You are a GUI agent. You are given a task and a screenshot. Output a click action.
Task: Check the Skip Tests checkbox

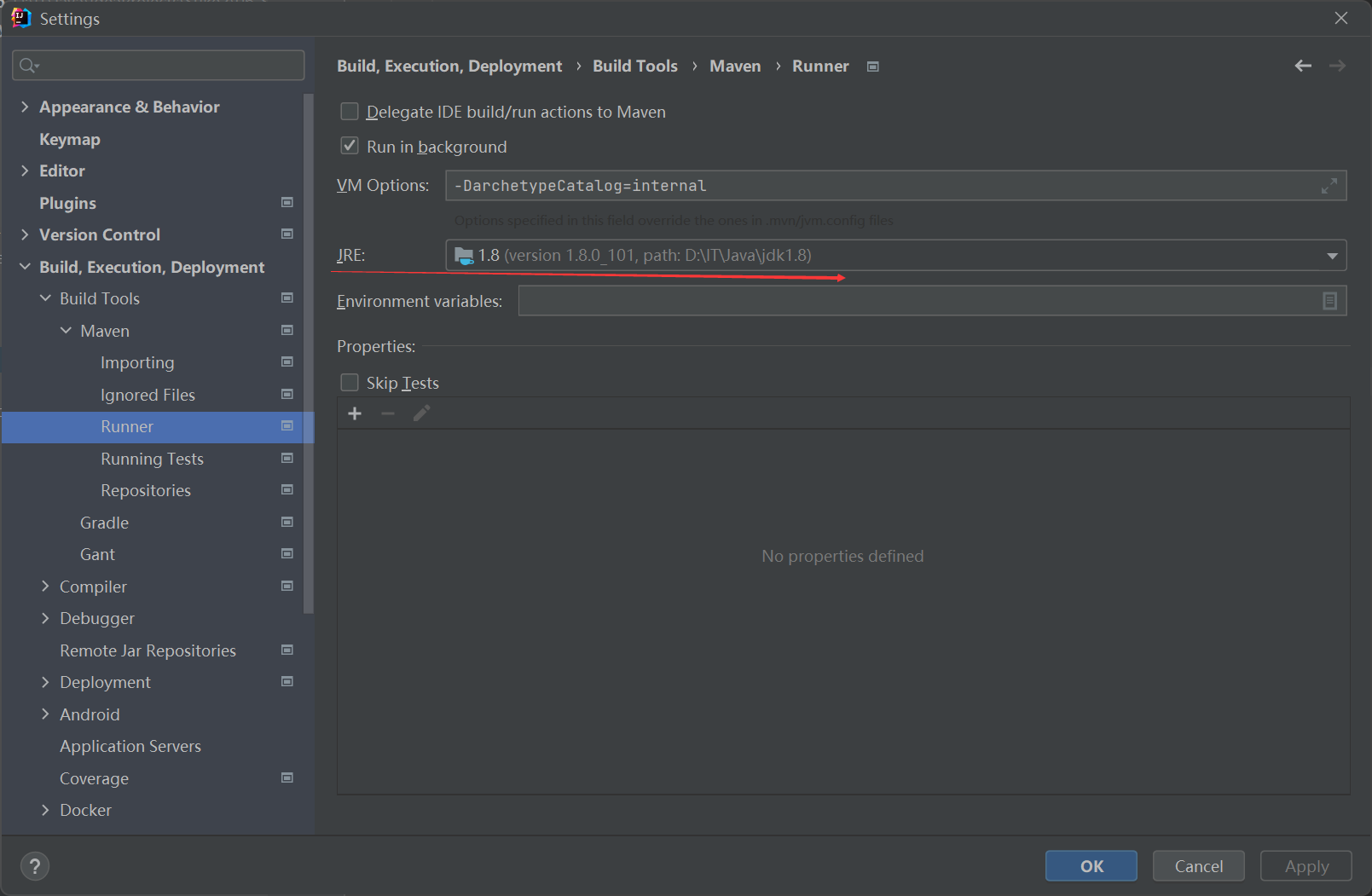point(350,382)
